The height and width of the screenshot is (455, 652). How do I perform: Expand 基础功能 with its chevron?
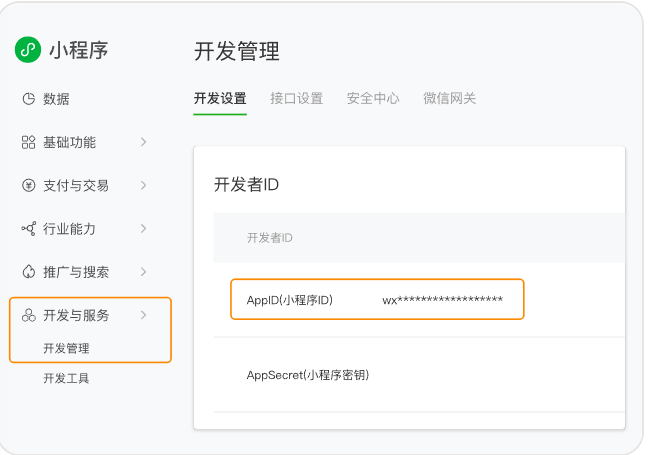click(143, 142)
